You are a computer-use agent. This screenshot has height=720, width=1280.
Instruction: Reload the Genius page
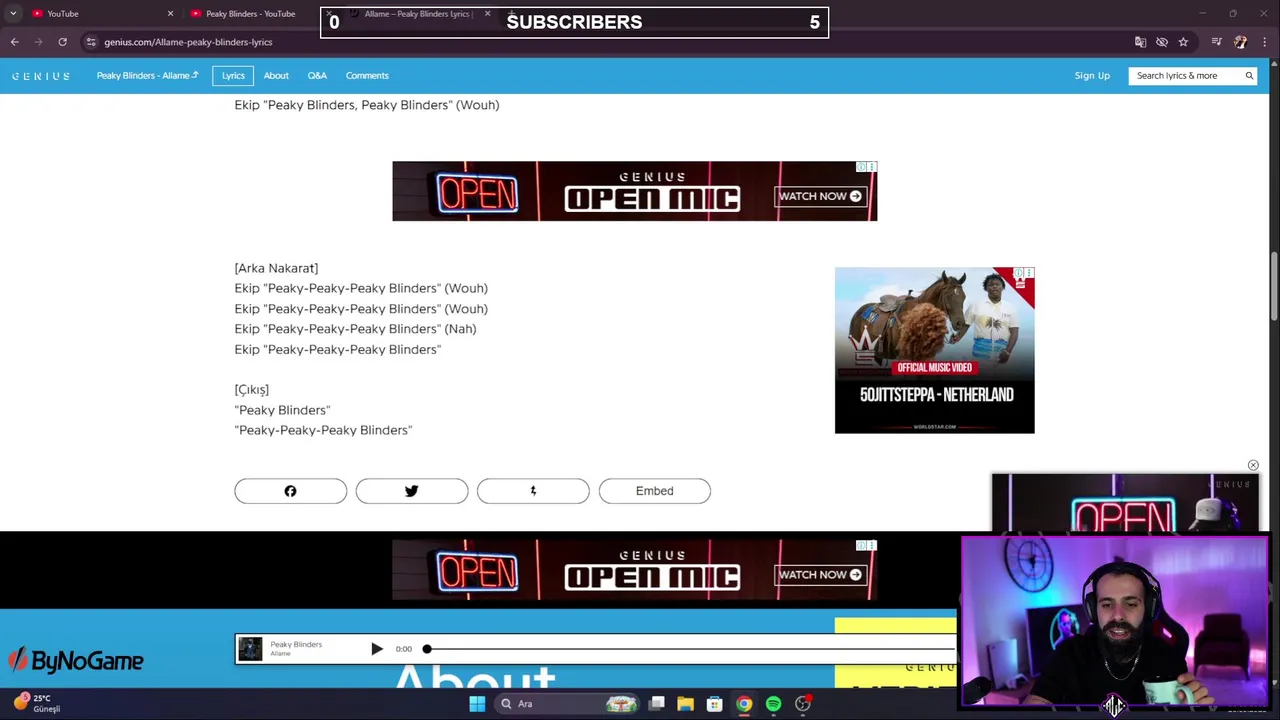[62, 42]
